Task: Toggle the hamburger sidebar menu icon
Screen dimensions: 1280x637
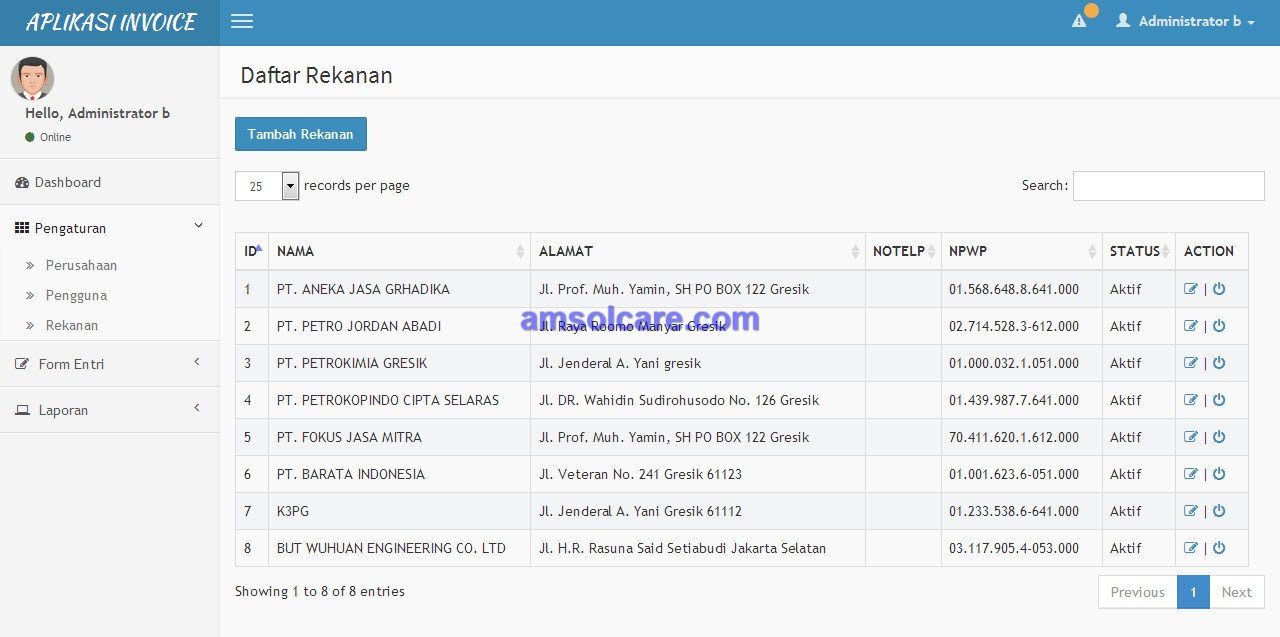Action: click(242, 21)
